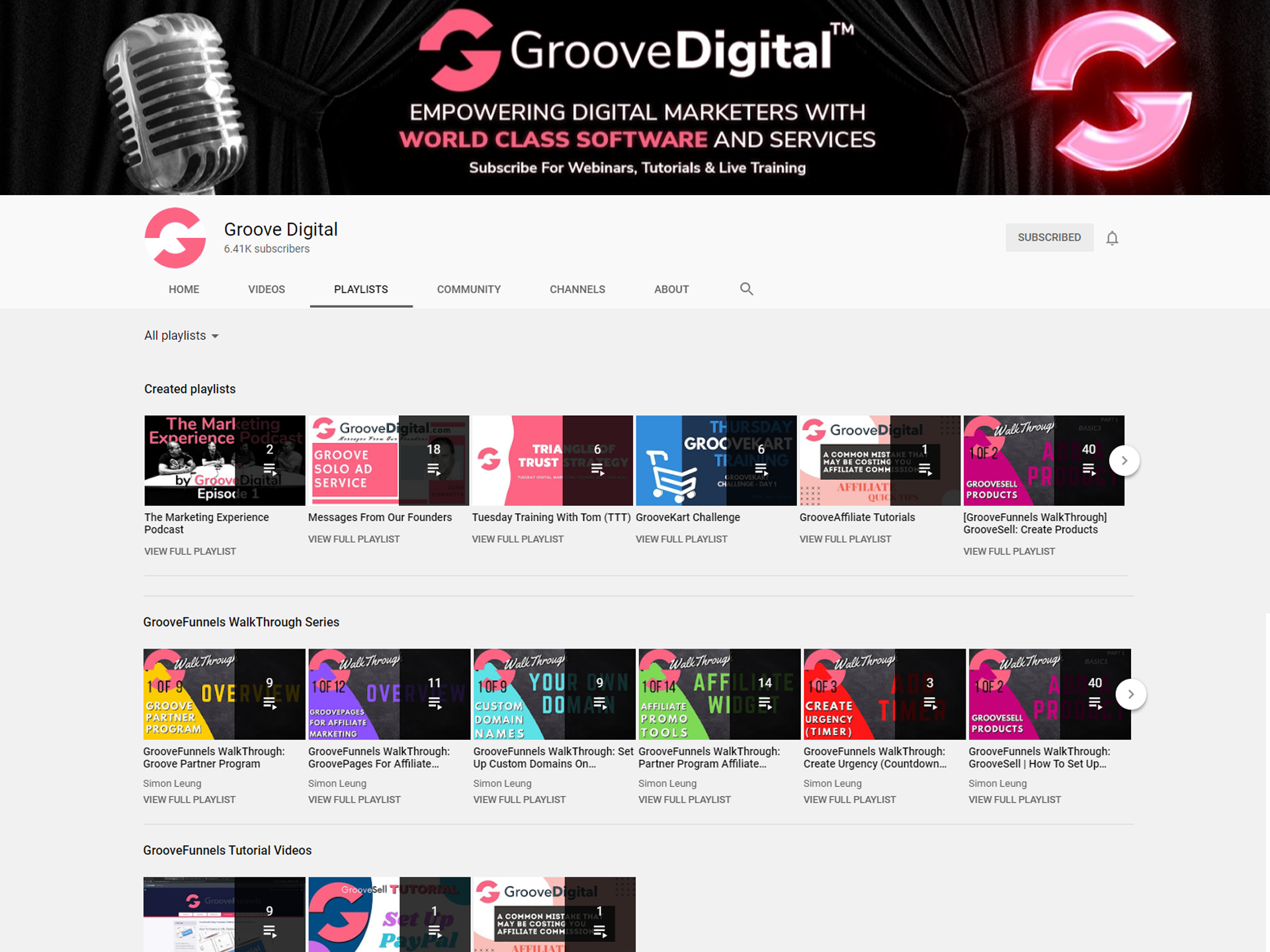This screenshot has width=1270, height=952.
Task: Advance WalkThrough Series carousel with right arrow
Action: [1130, 694]
